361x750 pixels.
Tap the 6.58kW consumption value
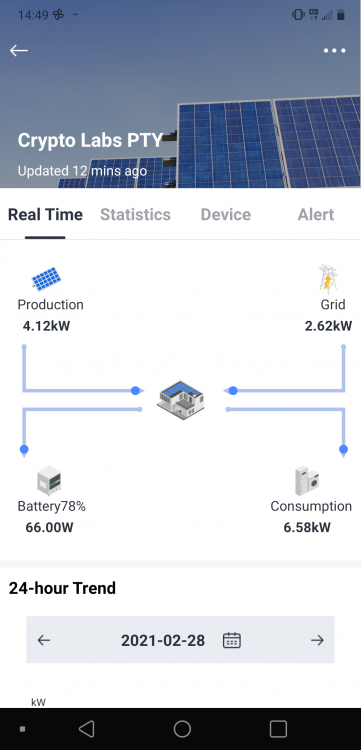click(x=307, y=528)
